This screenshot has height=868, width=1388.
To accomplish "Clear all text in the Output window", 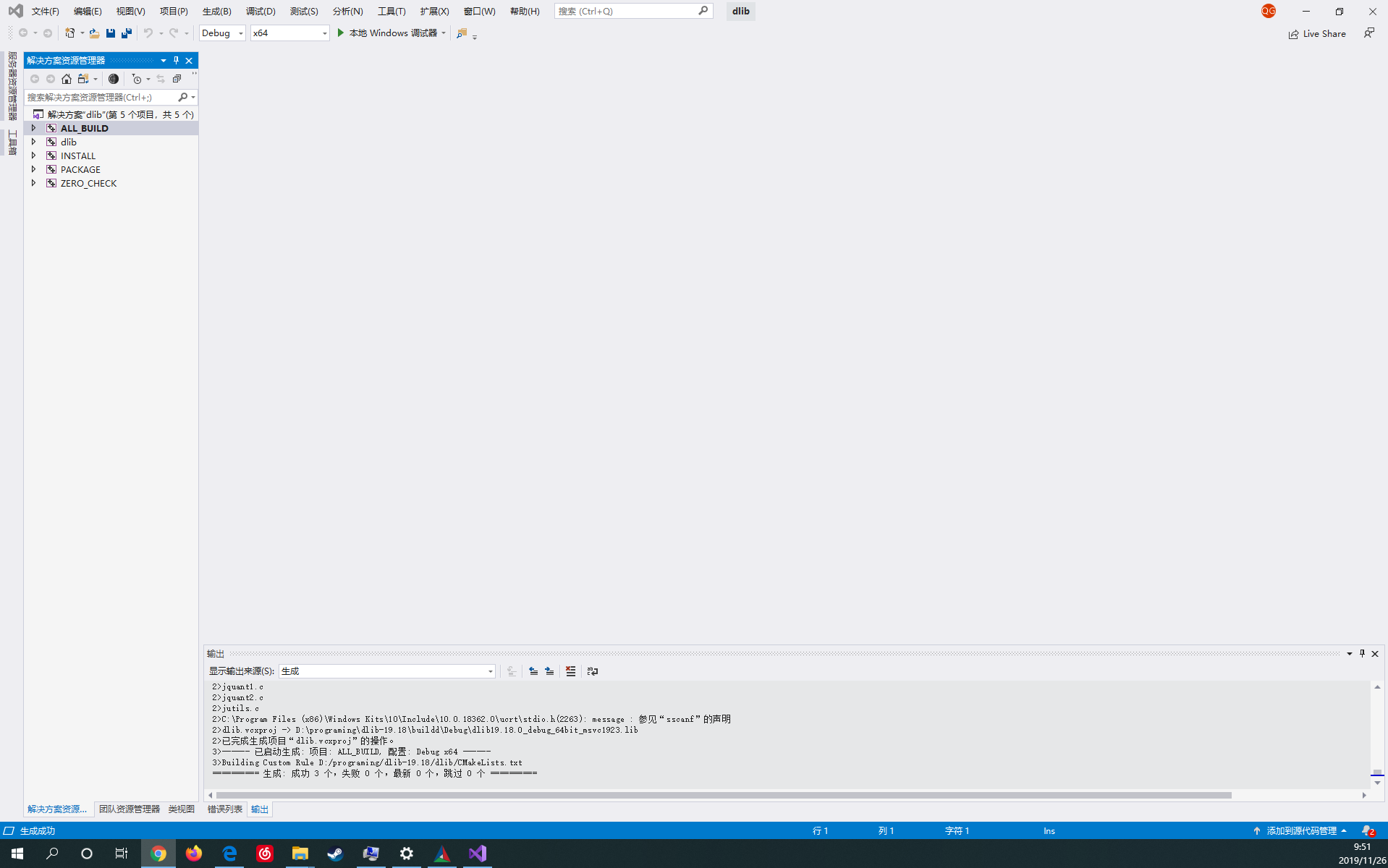I will (571, 671).
